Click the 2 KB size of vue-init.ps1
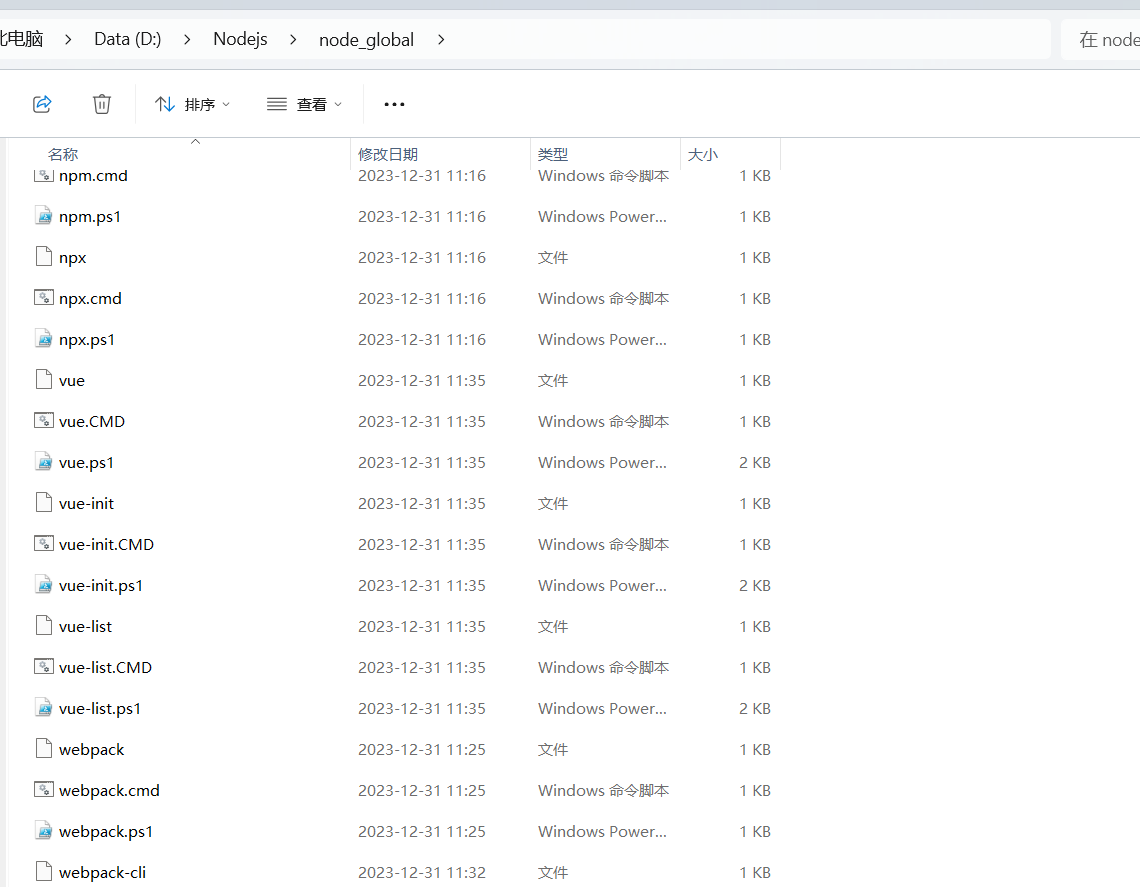The image size is (1140, 887). [755, 585]
